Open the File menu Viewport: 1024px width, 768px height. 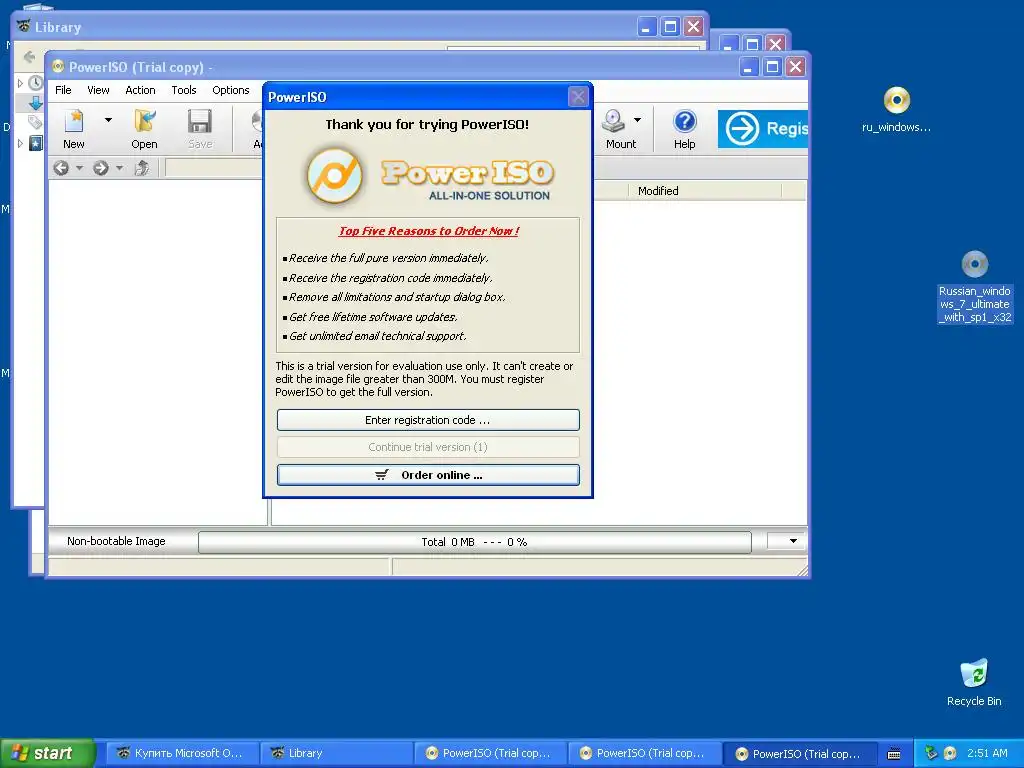click(63, 90)
